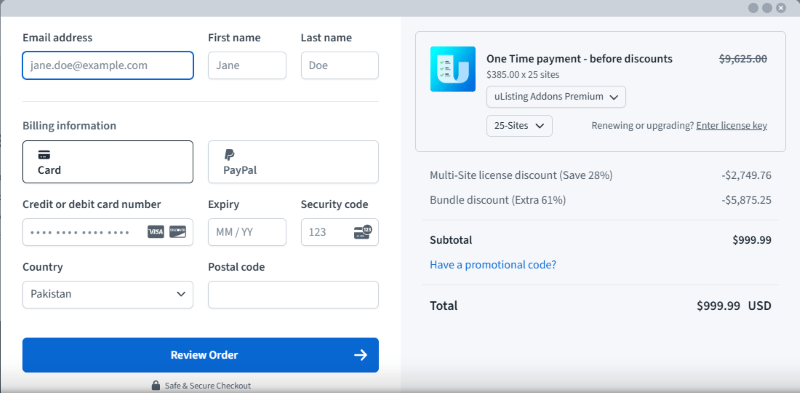Open the Country dropdown showing Pakistan
800x393 pixels.
(x=108, y=294)
